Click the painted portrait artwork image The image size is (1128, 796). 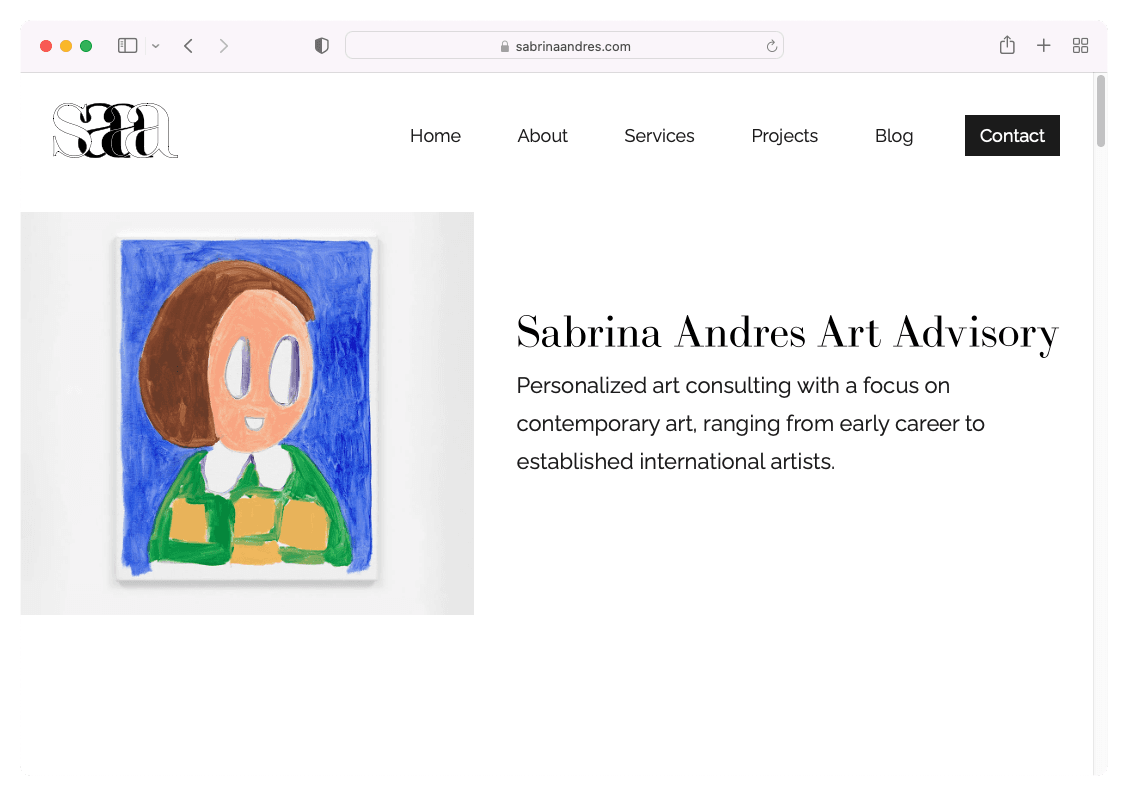point(247,412)
